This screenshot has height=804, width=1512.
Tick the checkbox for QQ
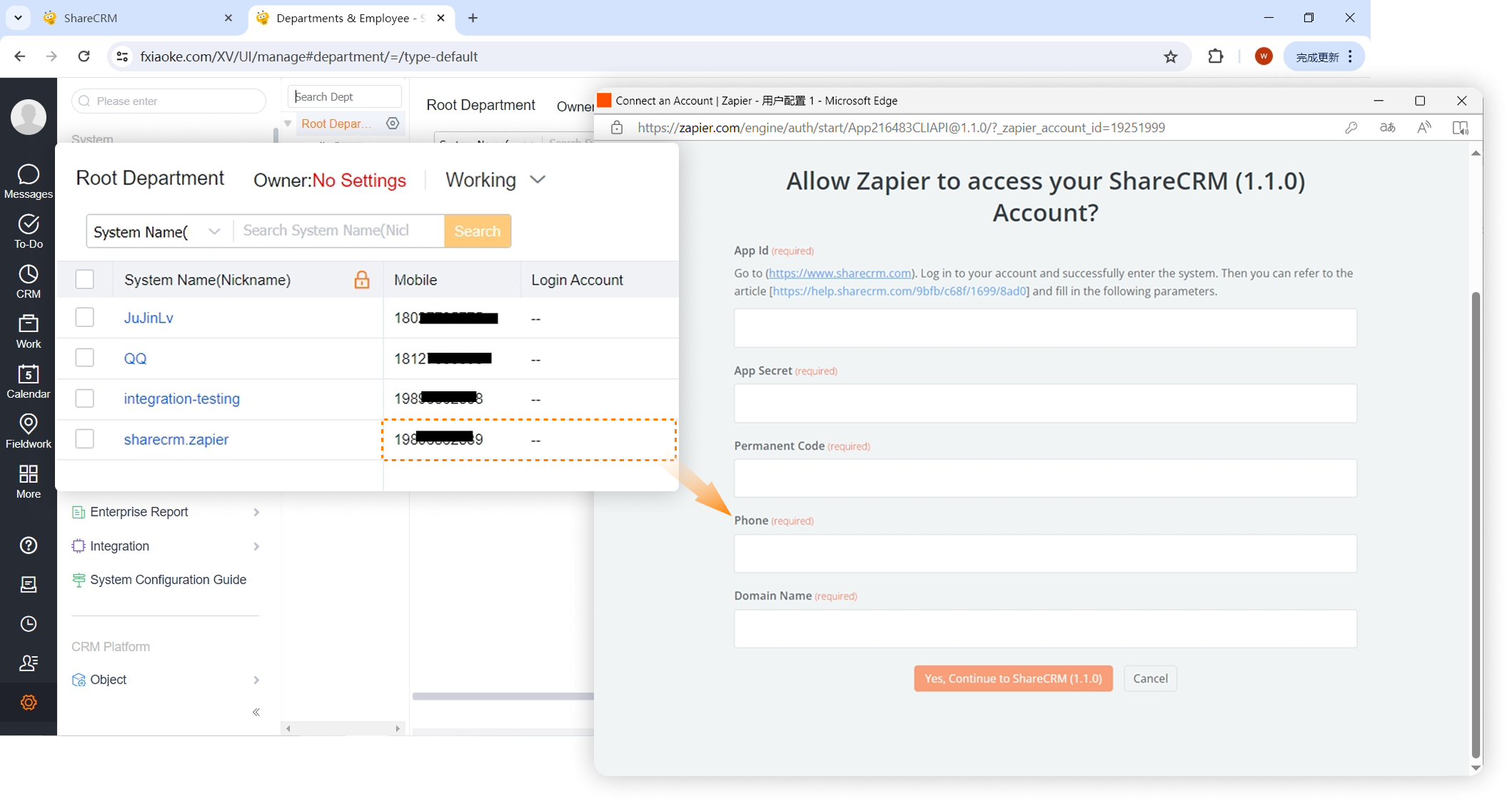85,358
